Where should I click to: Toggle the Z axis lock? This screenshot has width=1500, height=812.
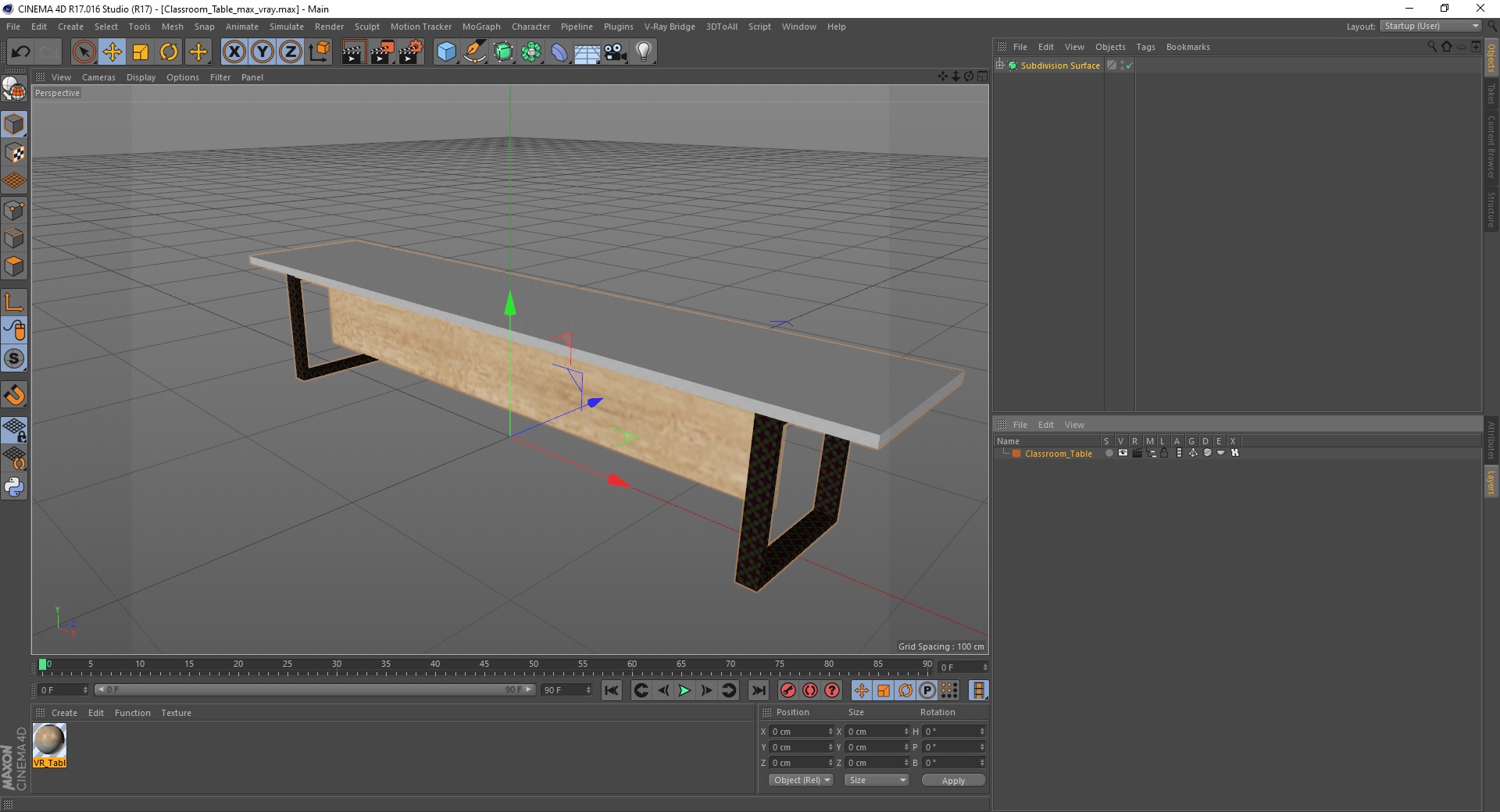pos(291,52)
